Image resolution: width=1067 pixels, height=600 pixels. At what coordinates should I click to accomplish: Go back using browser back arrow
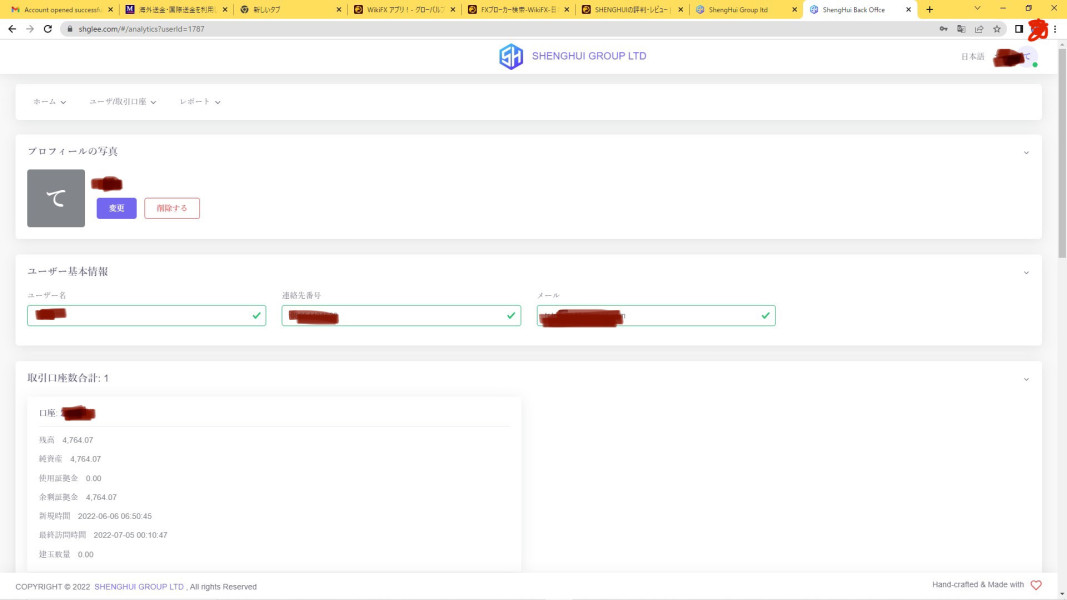tap(12, 29)
